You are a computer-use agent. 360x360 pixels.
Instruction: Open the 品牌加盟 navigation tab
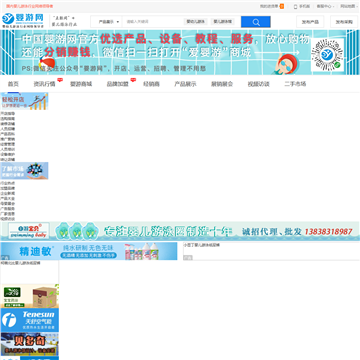[x=118, y=84]
